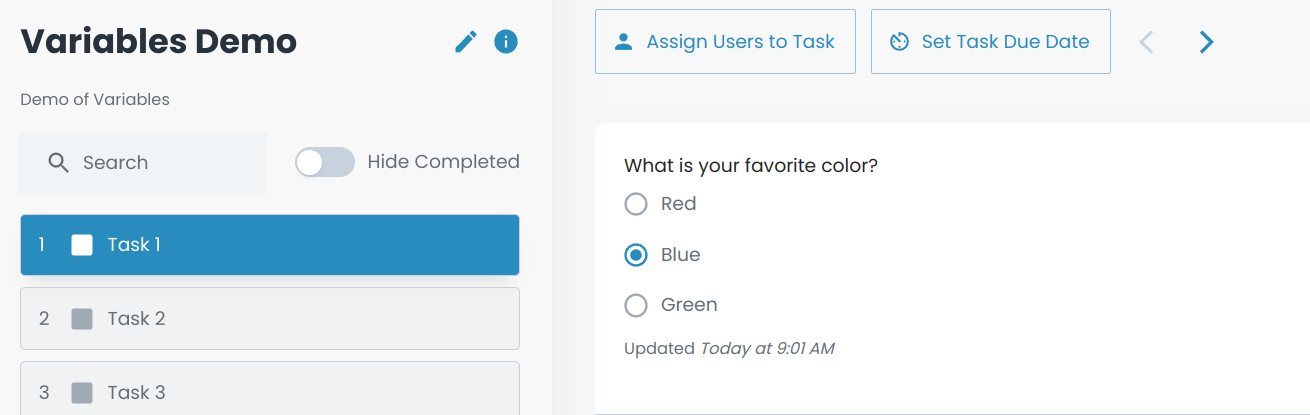Select the Red radio option
The height and width of the screenshot is (415, 1310).
(x=636, y=204)
